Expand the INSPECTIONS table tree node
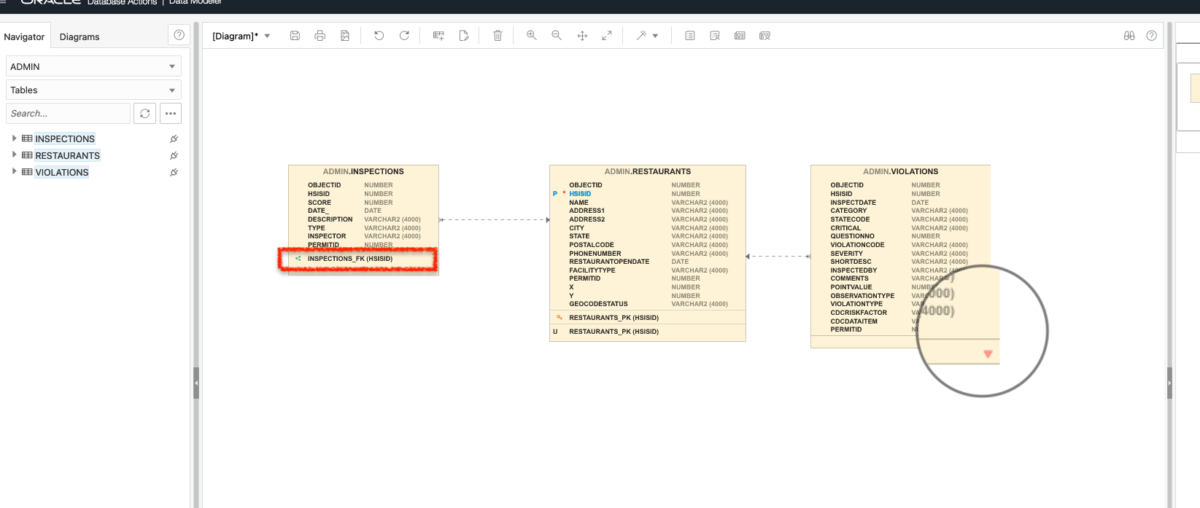Image resolution: width=1200 pixels, height=508 pixels. [x=14, y=139]
